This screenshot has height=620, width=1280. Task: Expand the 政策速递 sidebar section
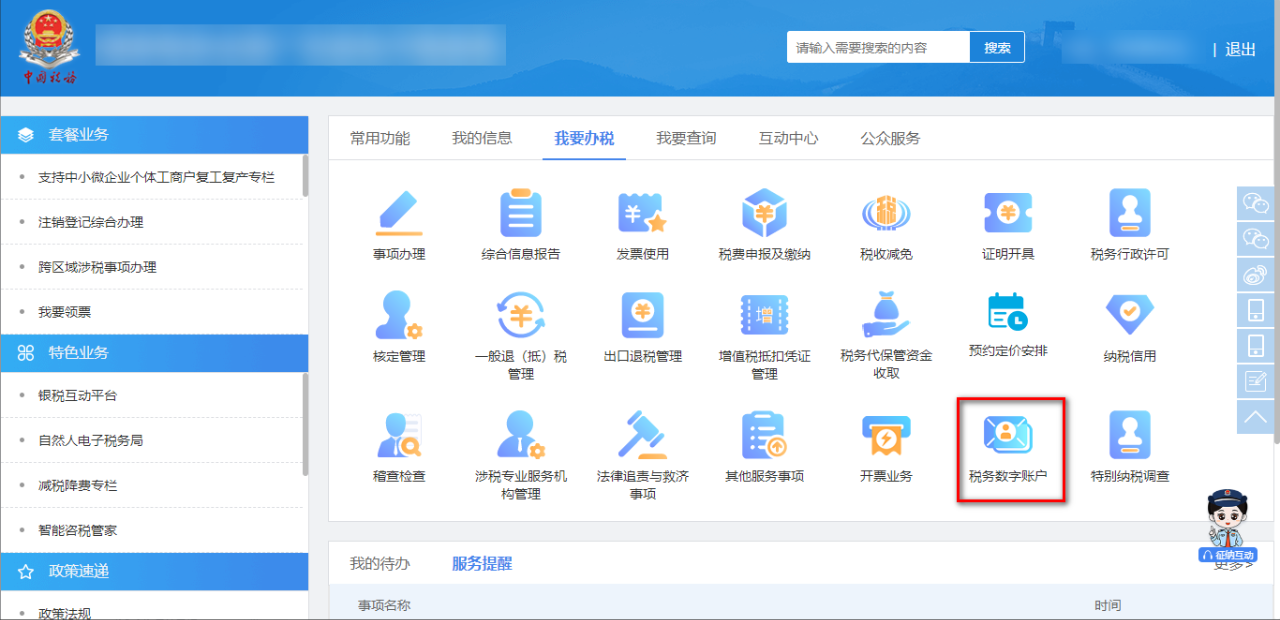(x=154, y=571)
